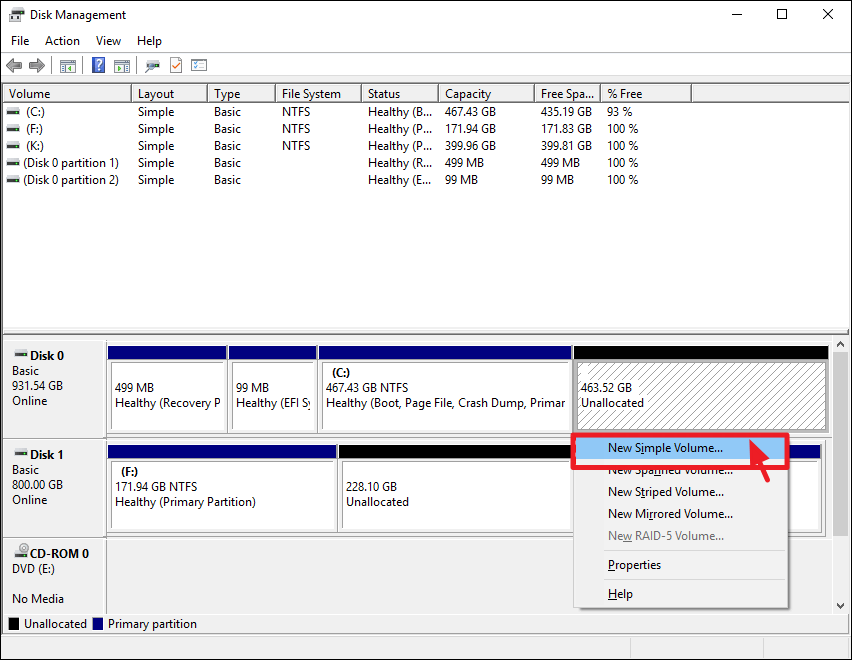Minimize the Disk Management window
This screenshot has width=852, height=660.
coord(737,15)
